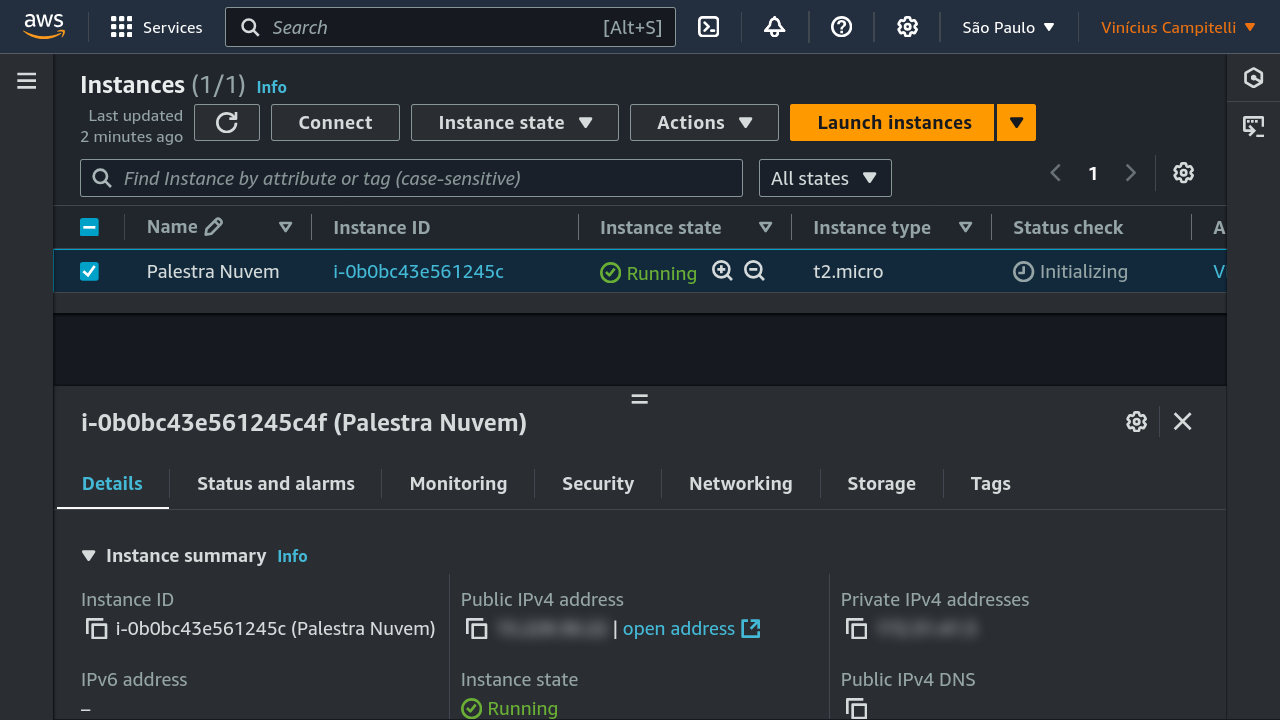
Task: Toggle the left hamburger navigation menu
Action: pos(27,81)
